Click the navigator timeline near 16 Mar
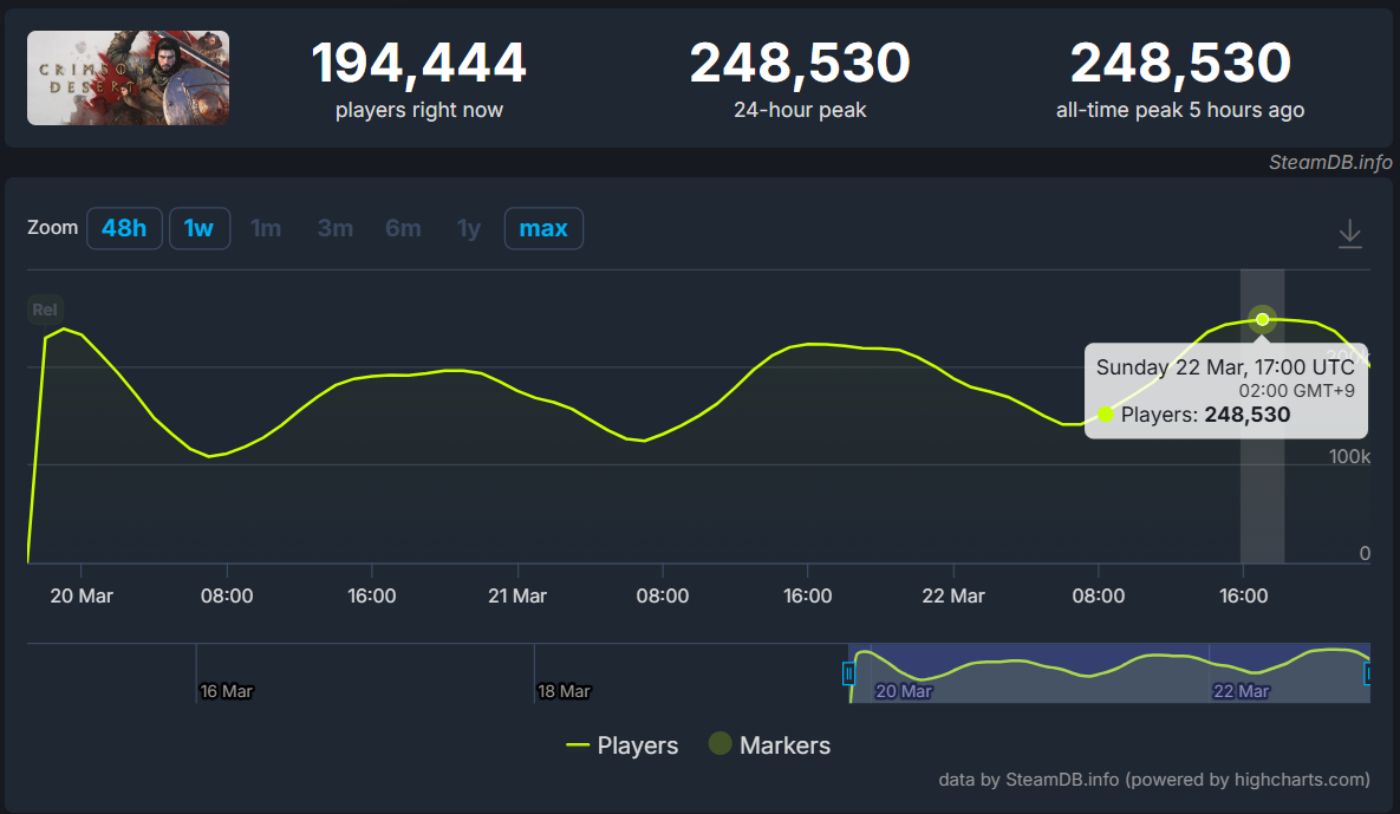Screen dimensions: 1400x814 tap(226, 690)
